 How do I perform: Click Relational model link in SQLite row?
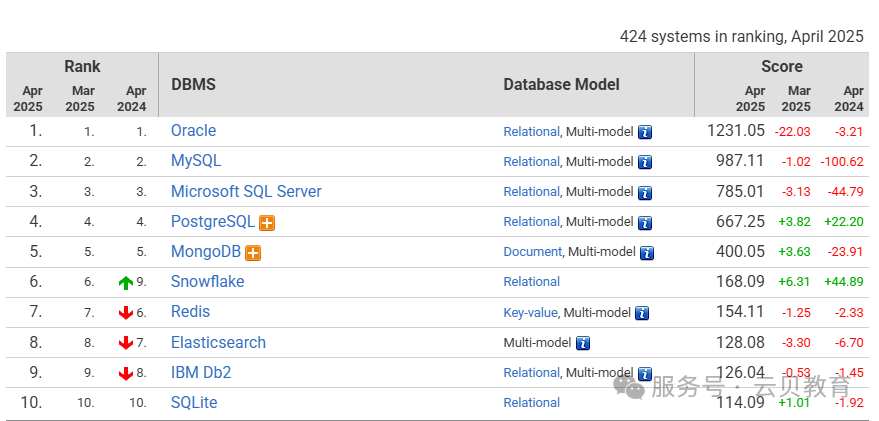coord(531,403)
